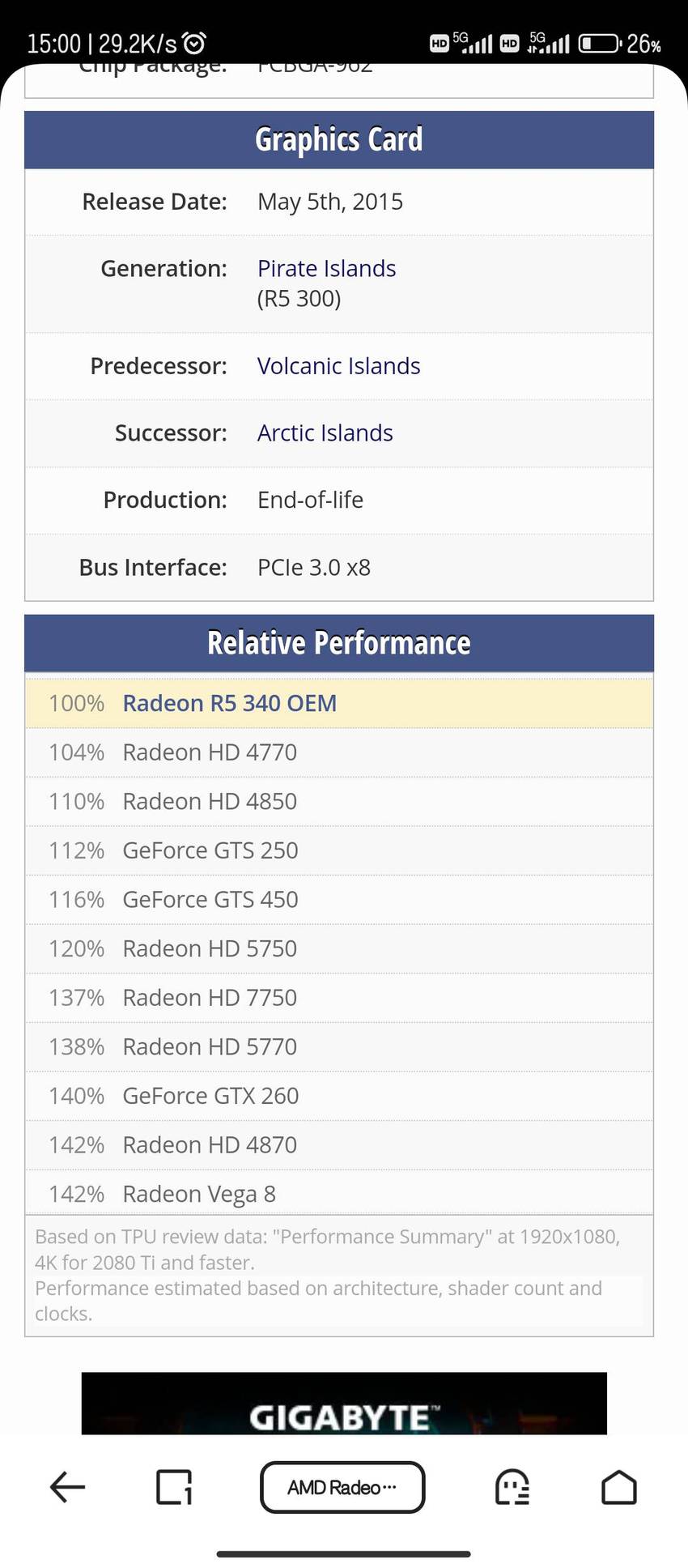Open the Volcanic Islands predecessor link
Viewport: 688px width, 1568px height.
339,366
